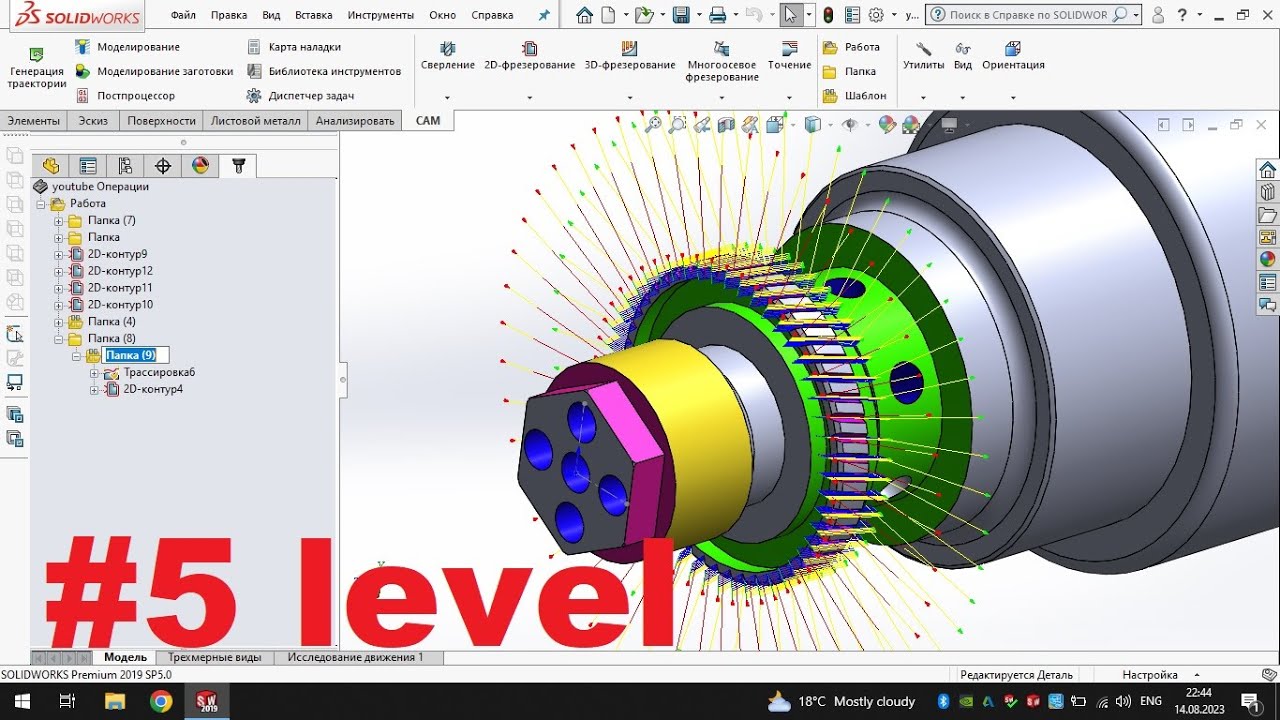
Task: Click the 3D-фрезерование milling icon
Action: click(x=629, y=48)
